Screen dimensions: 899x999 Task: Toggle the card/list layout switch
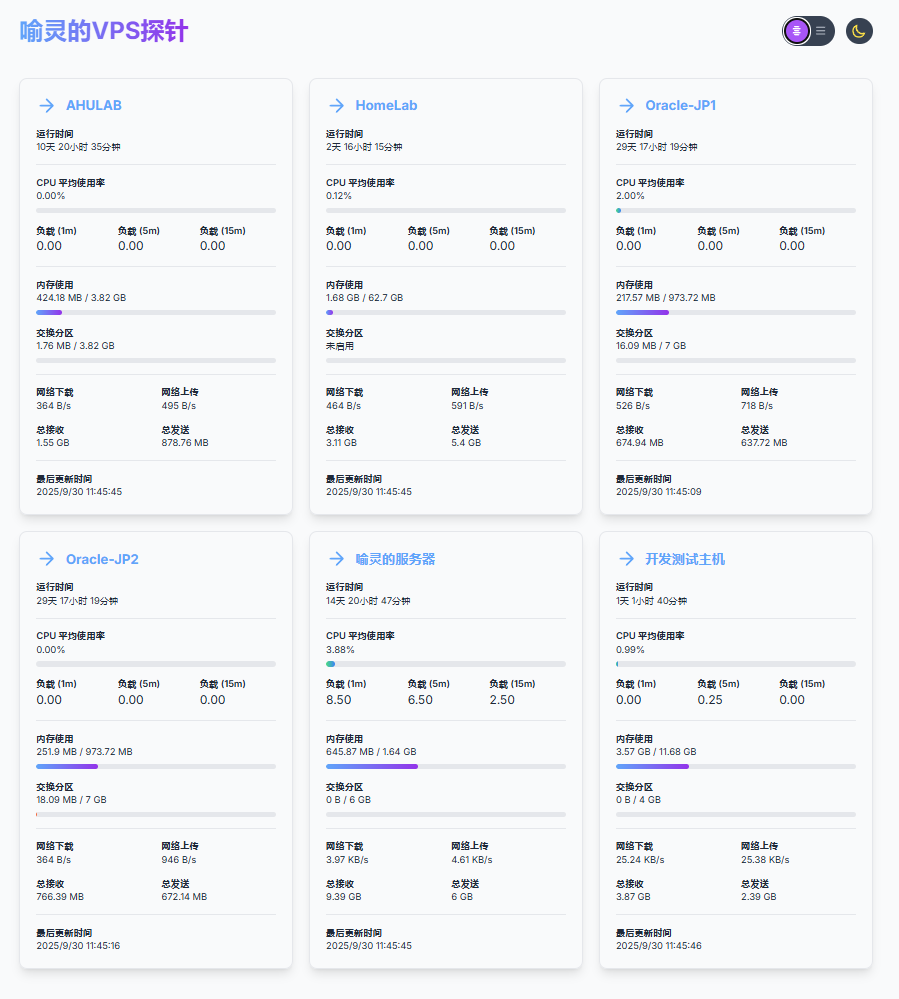click(x=809, y=31)
